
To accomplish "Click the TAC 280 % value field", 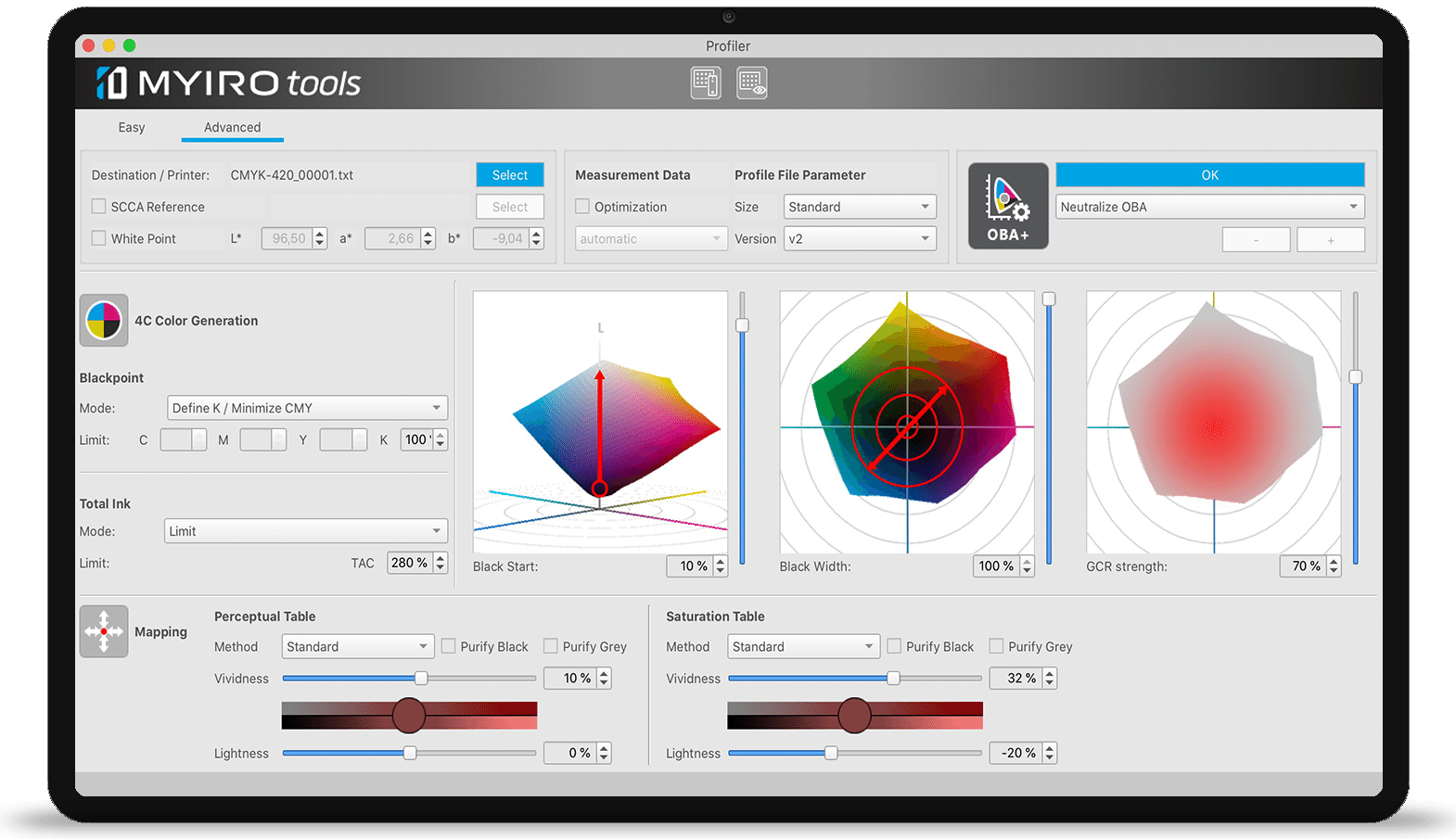I will click(x=410, y=563).
